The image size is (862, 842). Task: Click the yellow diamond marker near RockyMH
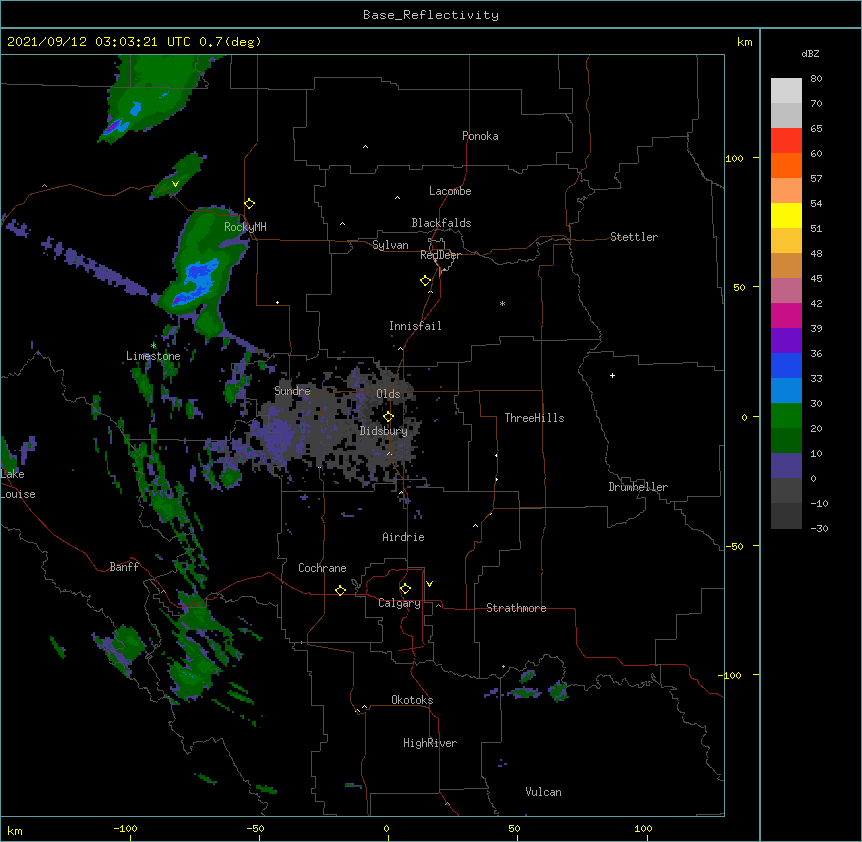pyautogui.click(x=250, y=204)
